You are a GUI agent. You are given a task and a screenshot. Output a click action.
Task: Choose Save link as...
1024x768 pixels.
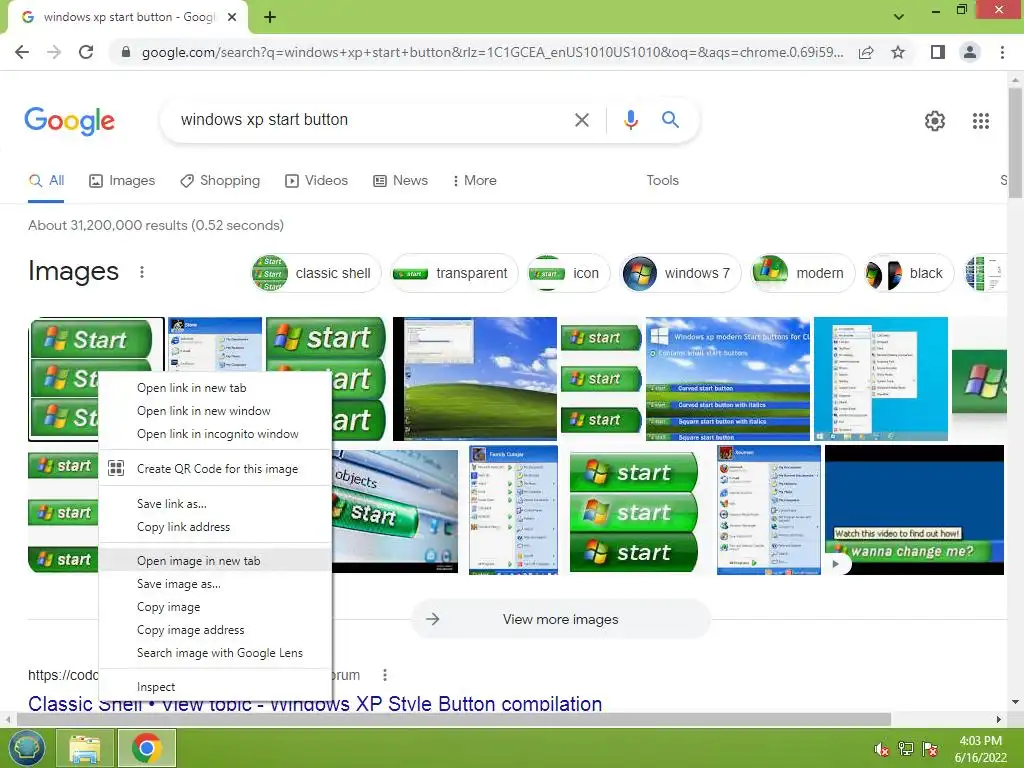[x=215, y=504]
